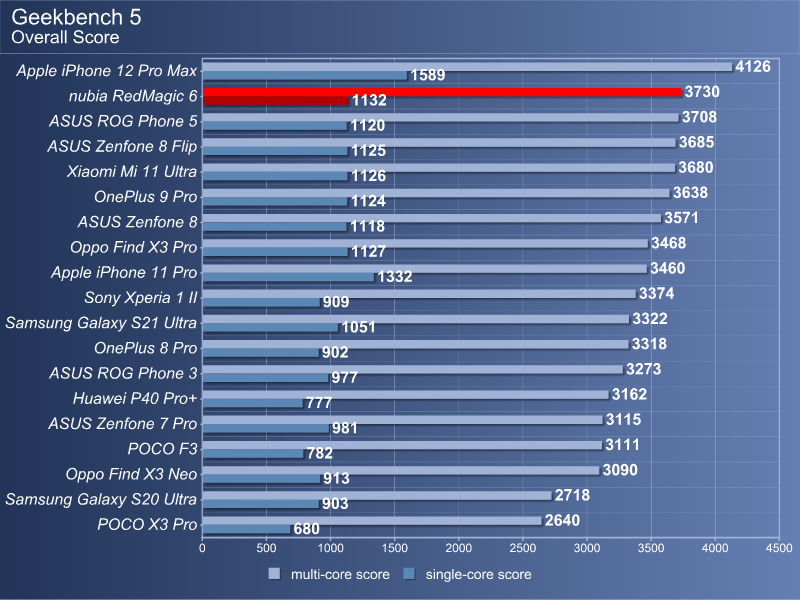800x600 pixels.
Task: Select the OnePlus 8 Pro label
Action: tap(145, 348)
